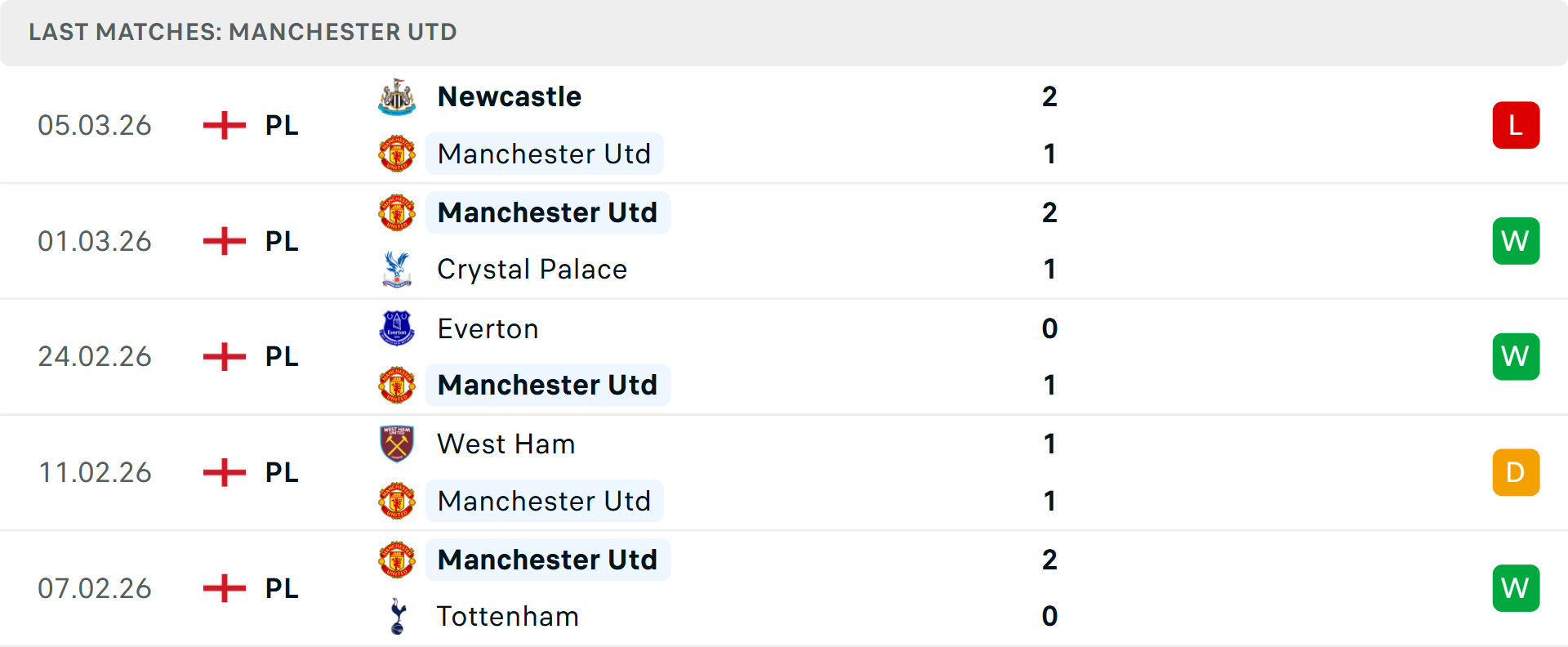Click England flag icon for 07.02.26 match
This screenshot has height=647, width=1568.
point(225,588)
